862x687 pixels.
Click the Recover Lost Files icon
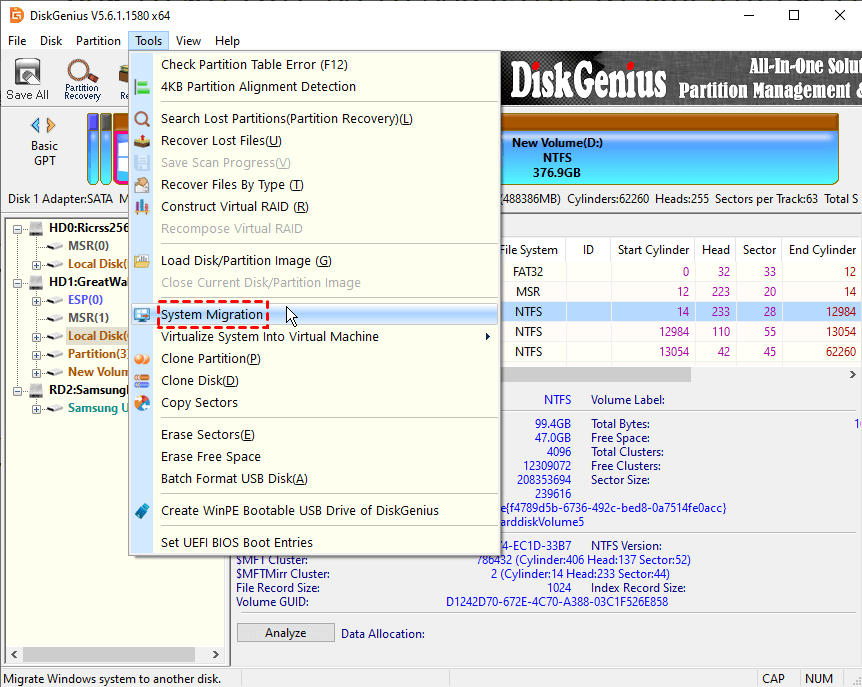[142, 141]
